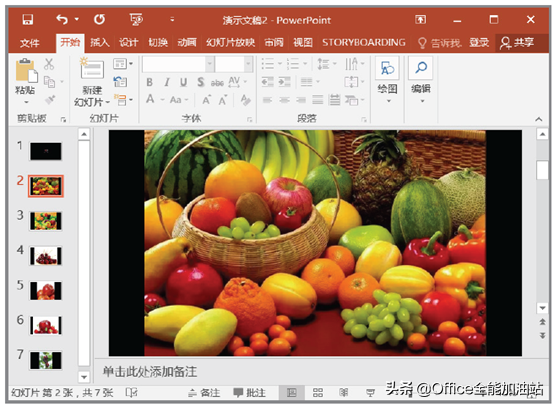
Task: Click the Bullets list icon
Action: [x=267, y=64]
